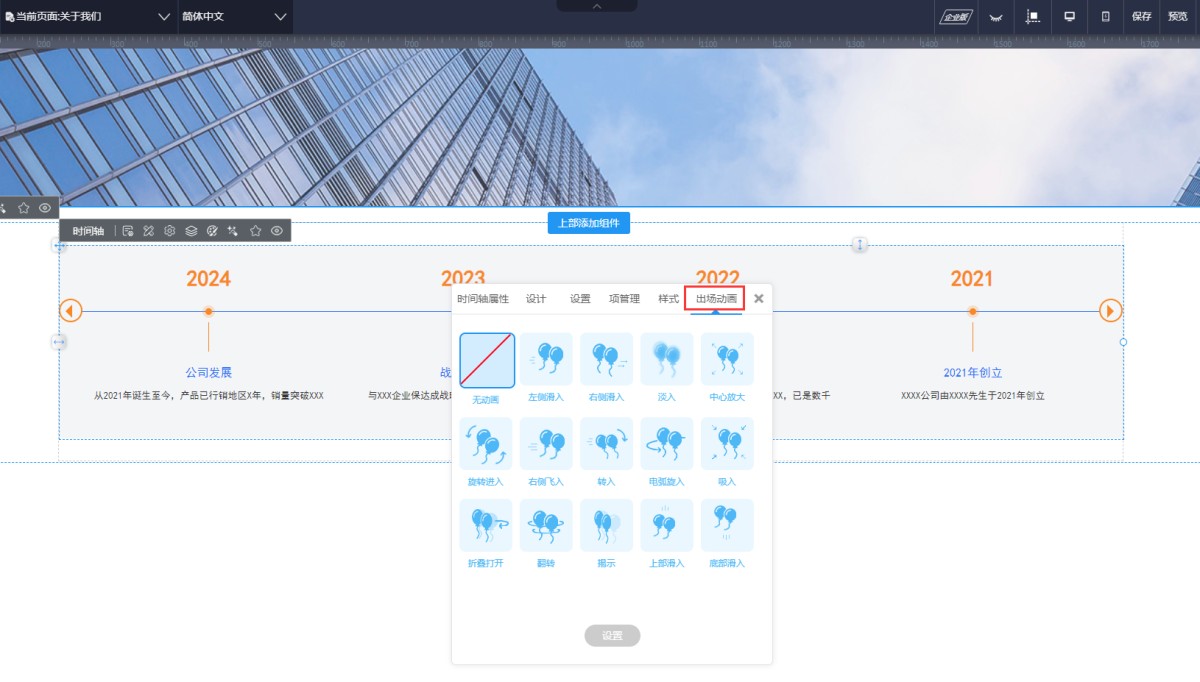Select the 旋转进入 animation

486,444
